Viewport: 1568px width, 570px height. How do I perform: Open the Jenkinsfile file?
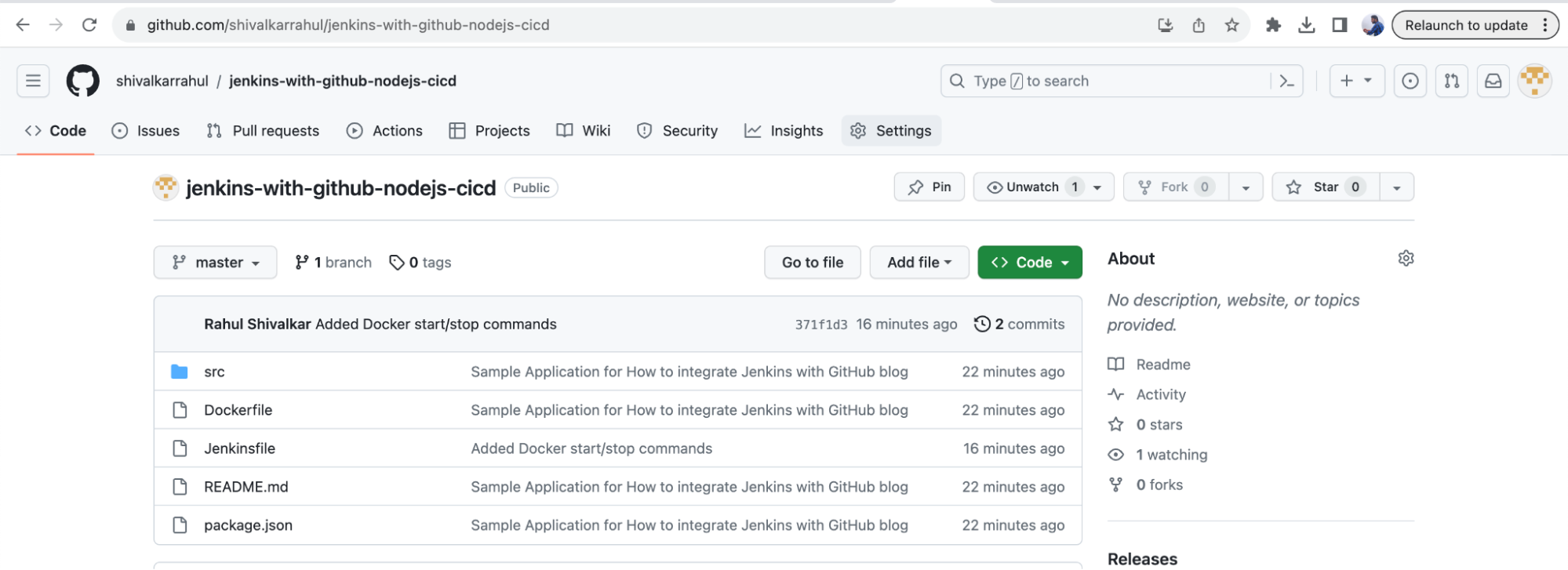point(239,448)
